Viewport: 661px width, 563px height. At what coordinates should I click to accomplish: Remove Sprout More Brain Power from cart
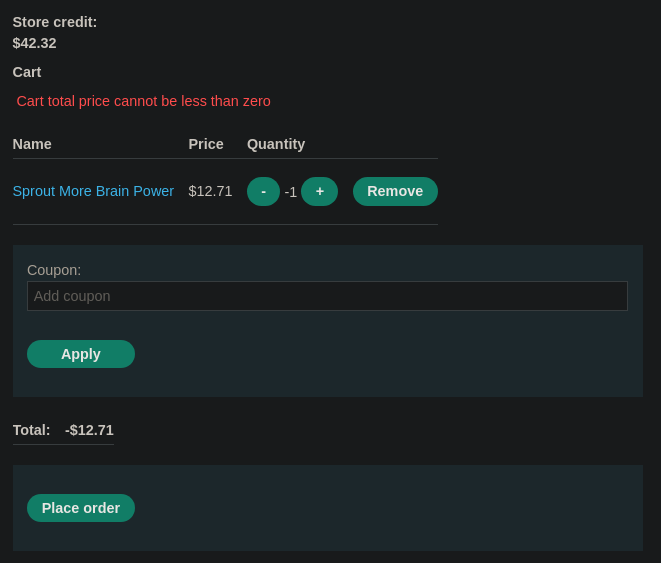point(395,191)
